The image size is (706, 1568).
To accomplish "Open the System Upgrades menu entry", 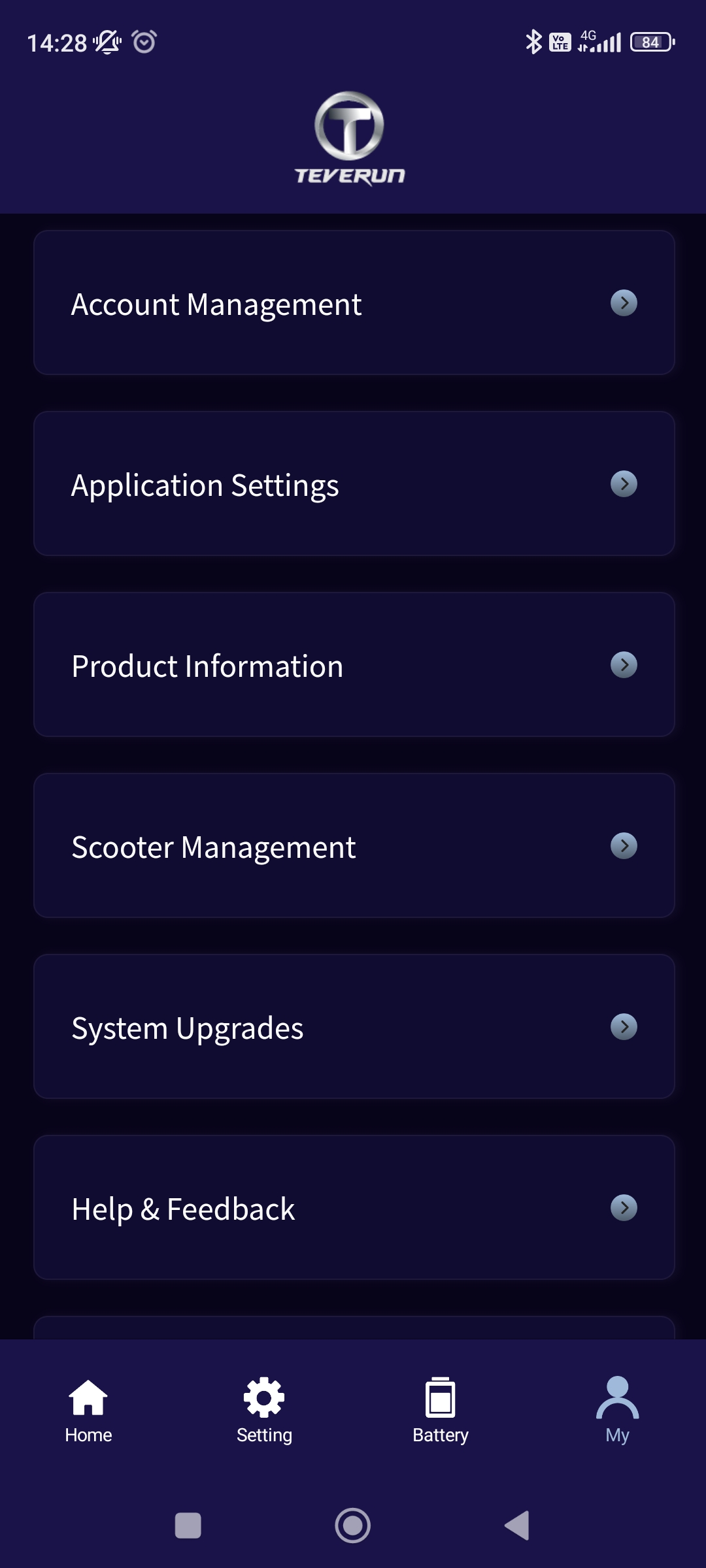I will click(354, 1027).
